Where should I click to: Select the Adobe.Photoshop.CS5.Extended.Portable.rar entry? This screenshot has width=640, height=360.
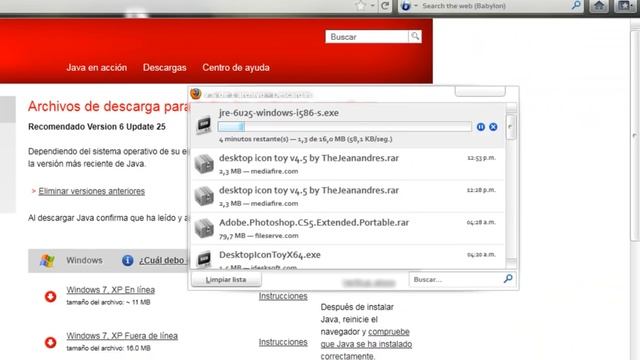coord(314,222)
